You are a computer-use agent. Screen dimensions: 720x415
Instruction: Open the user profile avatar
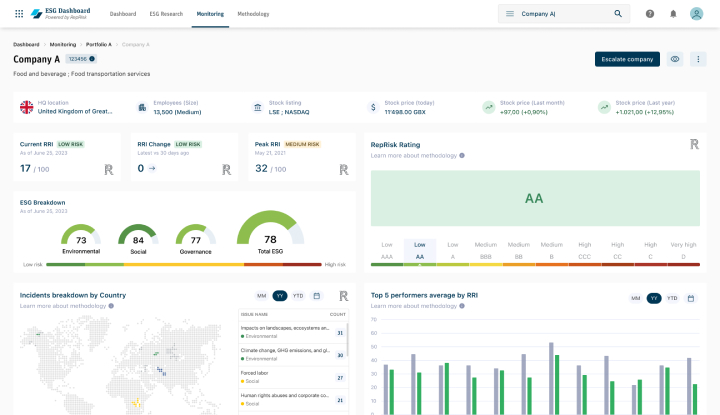coord(697,14)
